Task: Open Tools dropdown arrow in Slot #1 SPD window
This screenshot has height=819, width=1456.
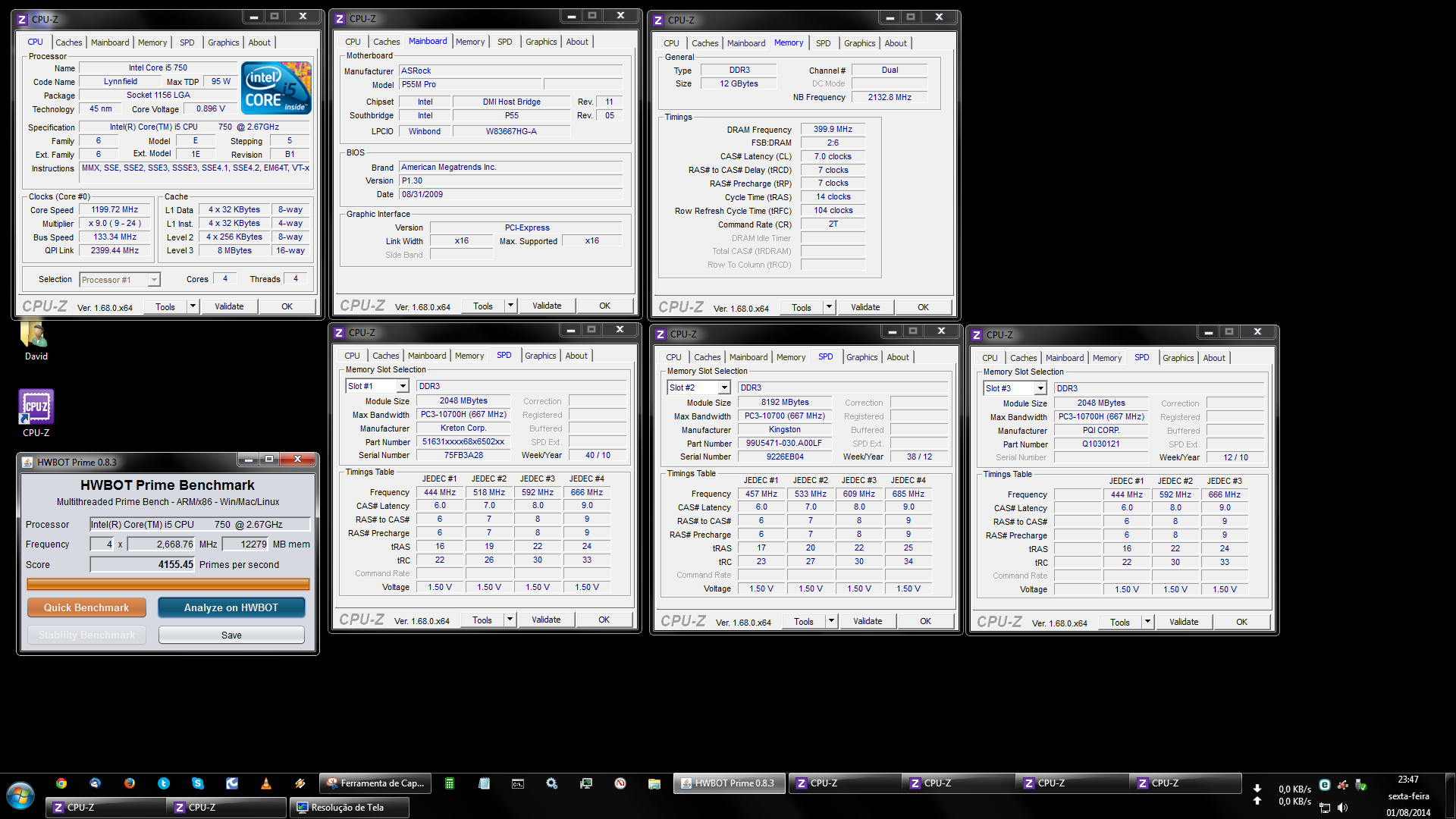Action: pos(510,620)
